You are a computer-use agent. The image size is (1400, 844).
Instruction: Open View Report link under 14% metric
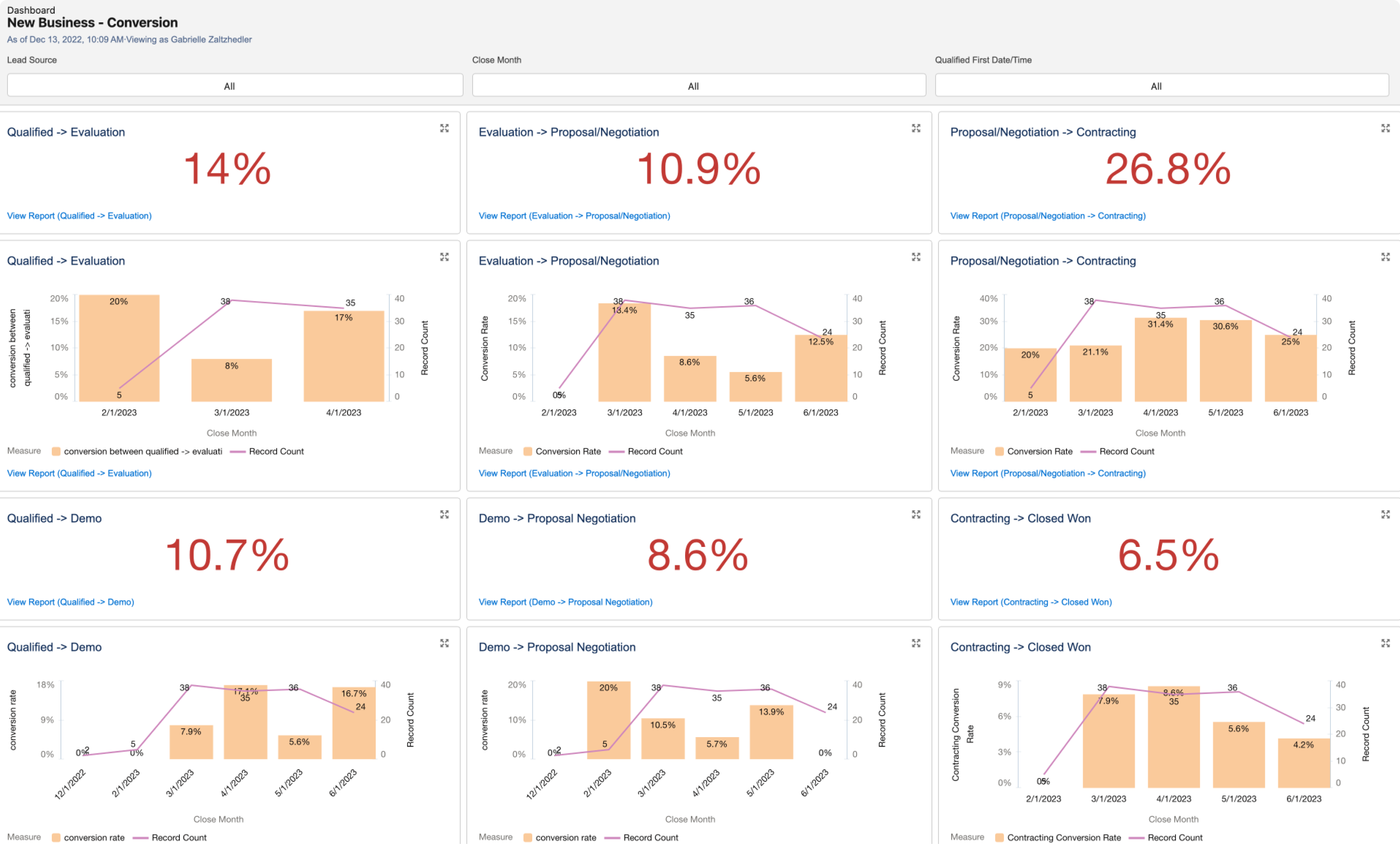coord(79,216)
